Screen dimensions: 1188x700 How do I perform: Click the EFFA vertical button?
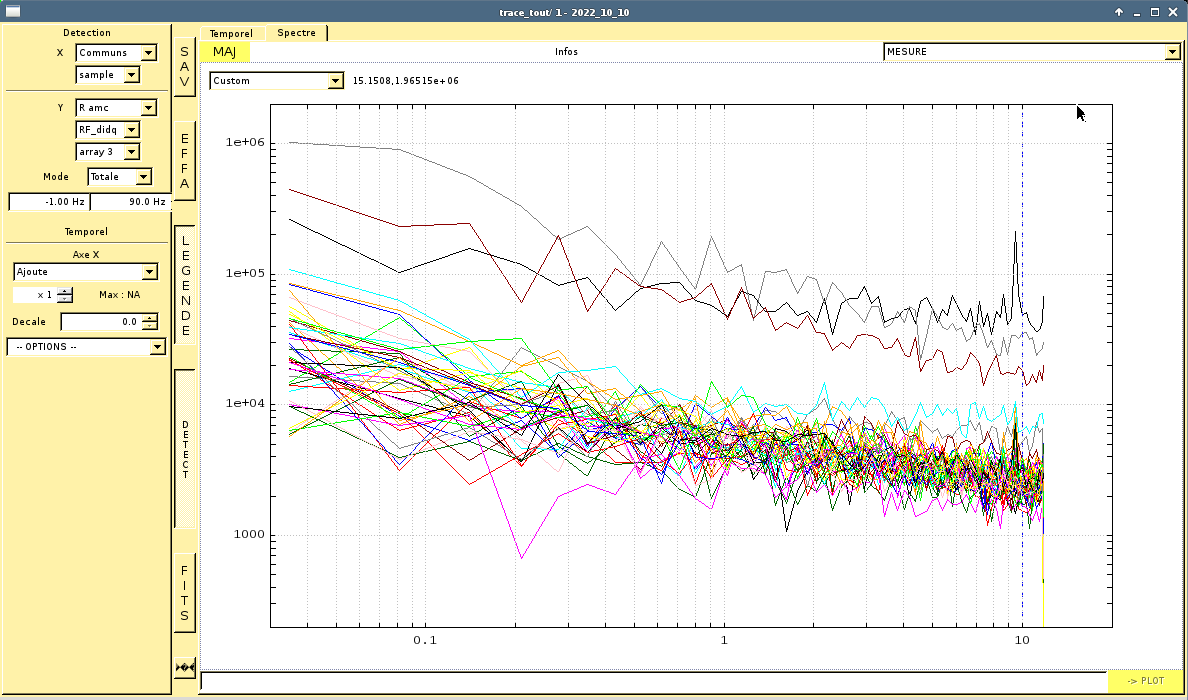pyautogui.click(x=184, y=161)
